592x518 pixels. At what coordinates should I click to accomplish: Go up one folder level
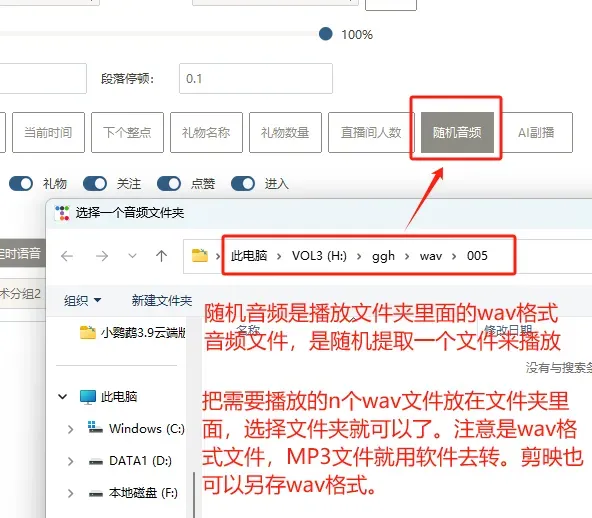[161, 256]
